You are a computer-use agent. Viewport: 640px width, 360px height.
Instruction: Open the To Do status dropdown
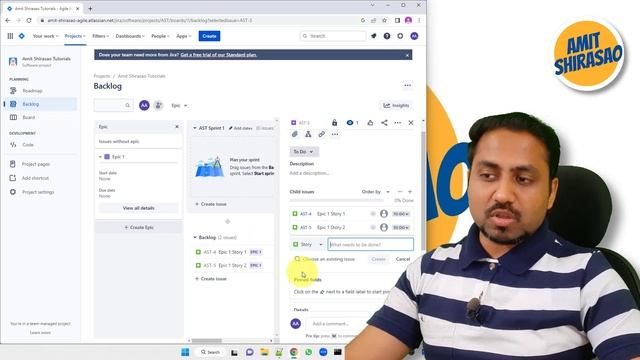pos(304,151)
